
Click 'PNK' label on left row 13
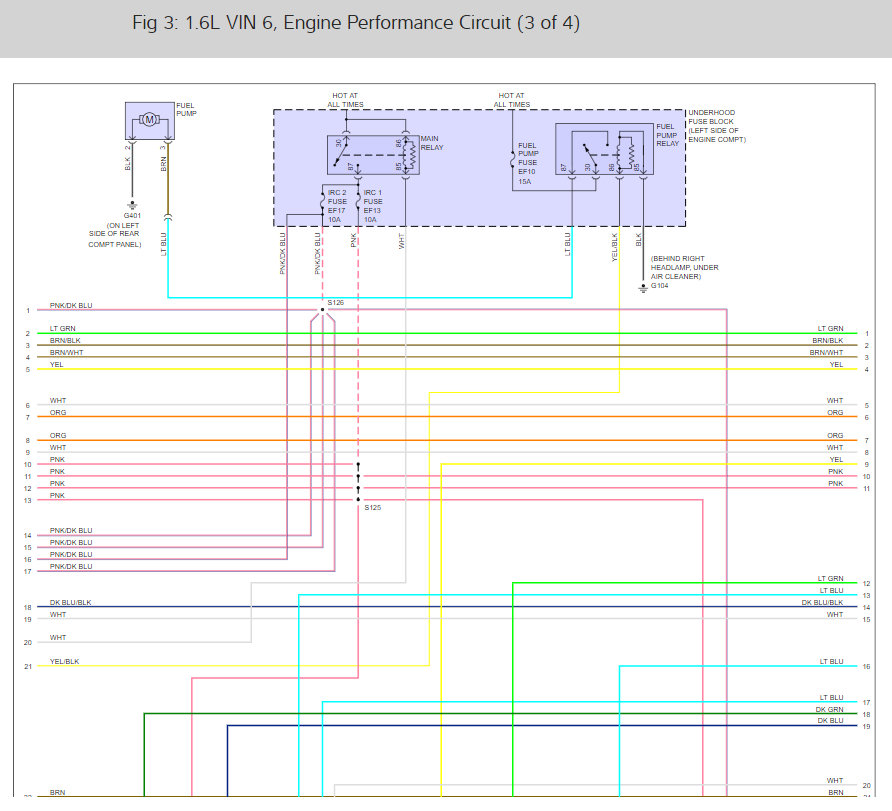click(x=57, y=495)
